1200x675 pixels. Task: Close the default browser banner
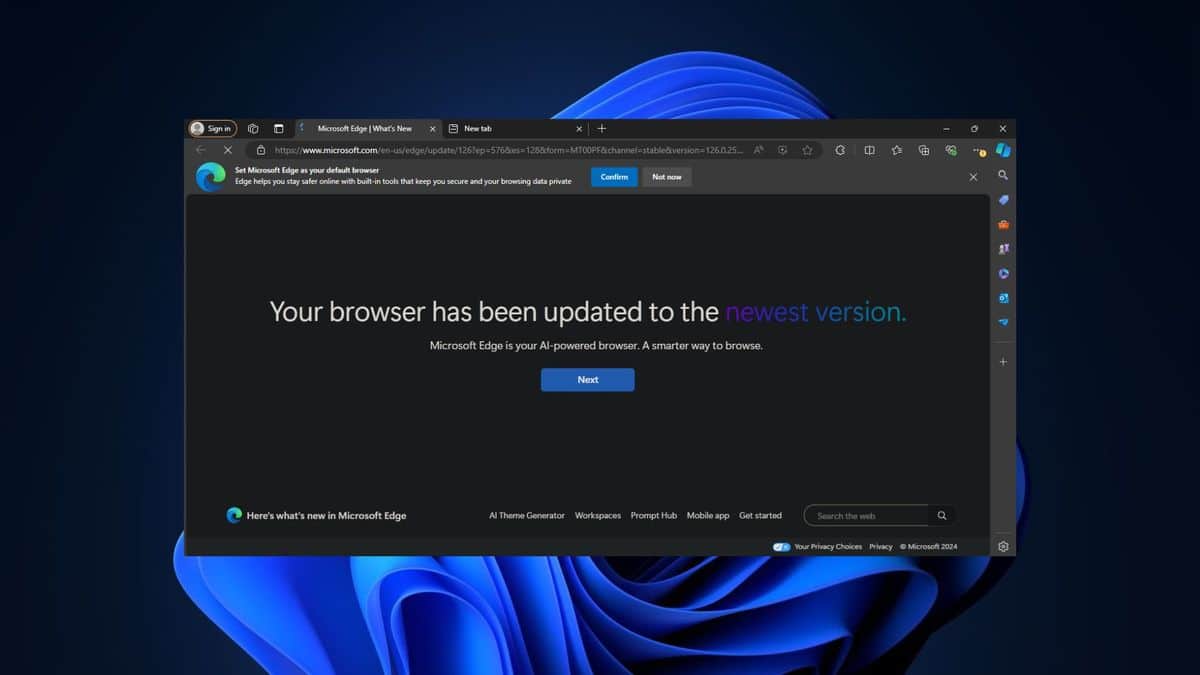pyautogui.click(x=973, y=177)
